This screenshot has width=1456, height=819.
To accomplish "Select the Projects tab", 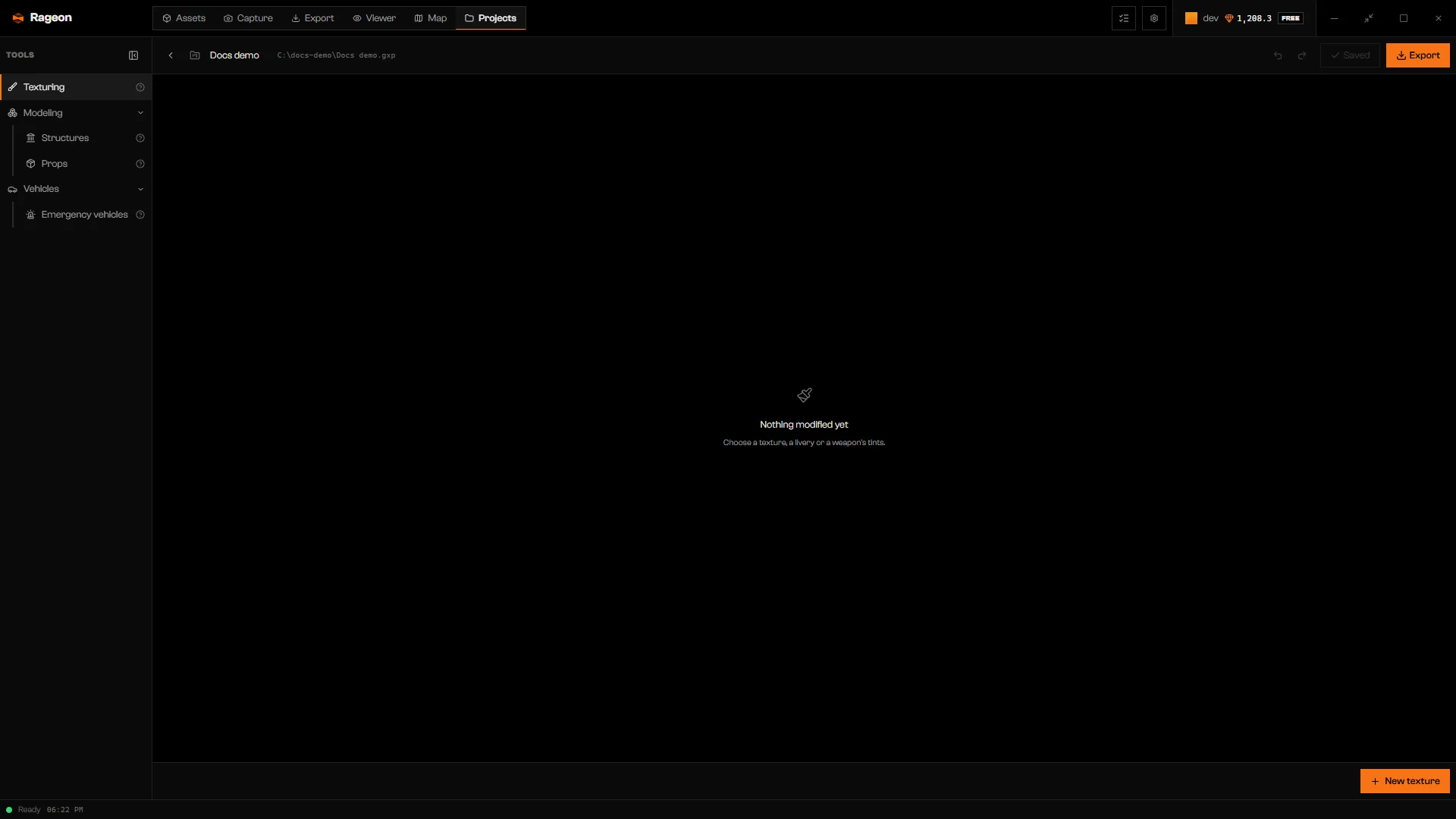I will point(491,18).
